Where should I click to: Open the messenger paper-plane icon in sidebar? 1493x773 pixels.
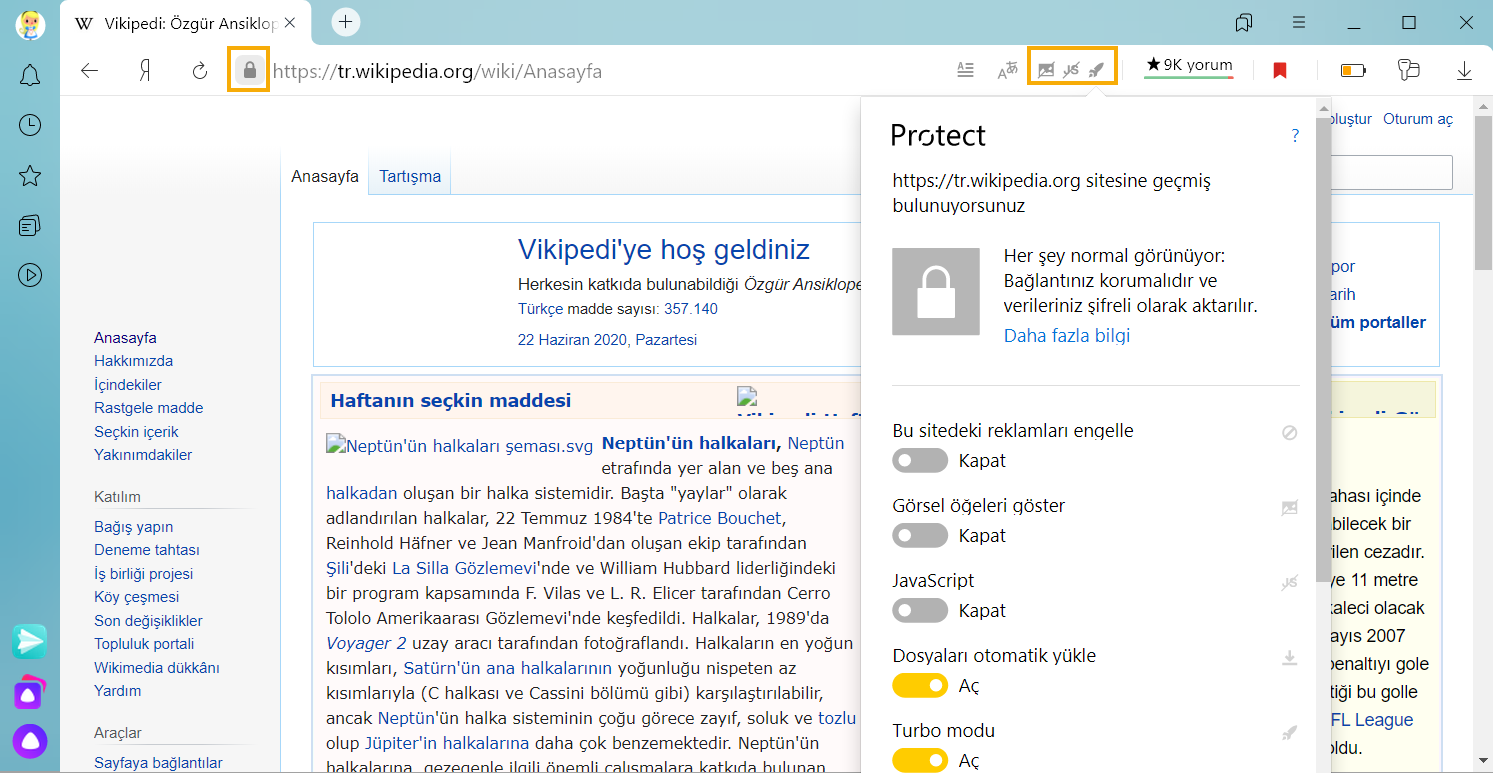coord(30,641)
